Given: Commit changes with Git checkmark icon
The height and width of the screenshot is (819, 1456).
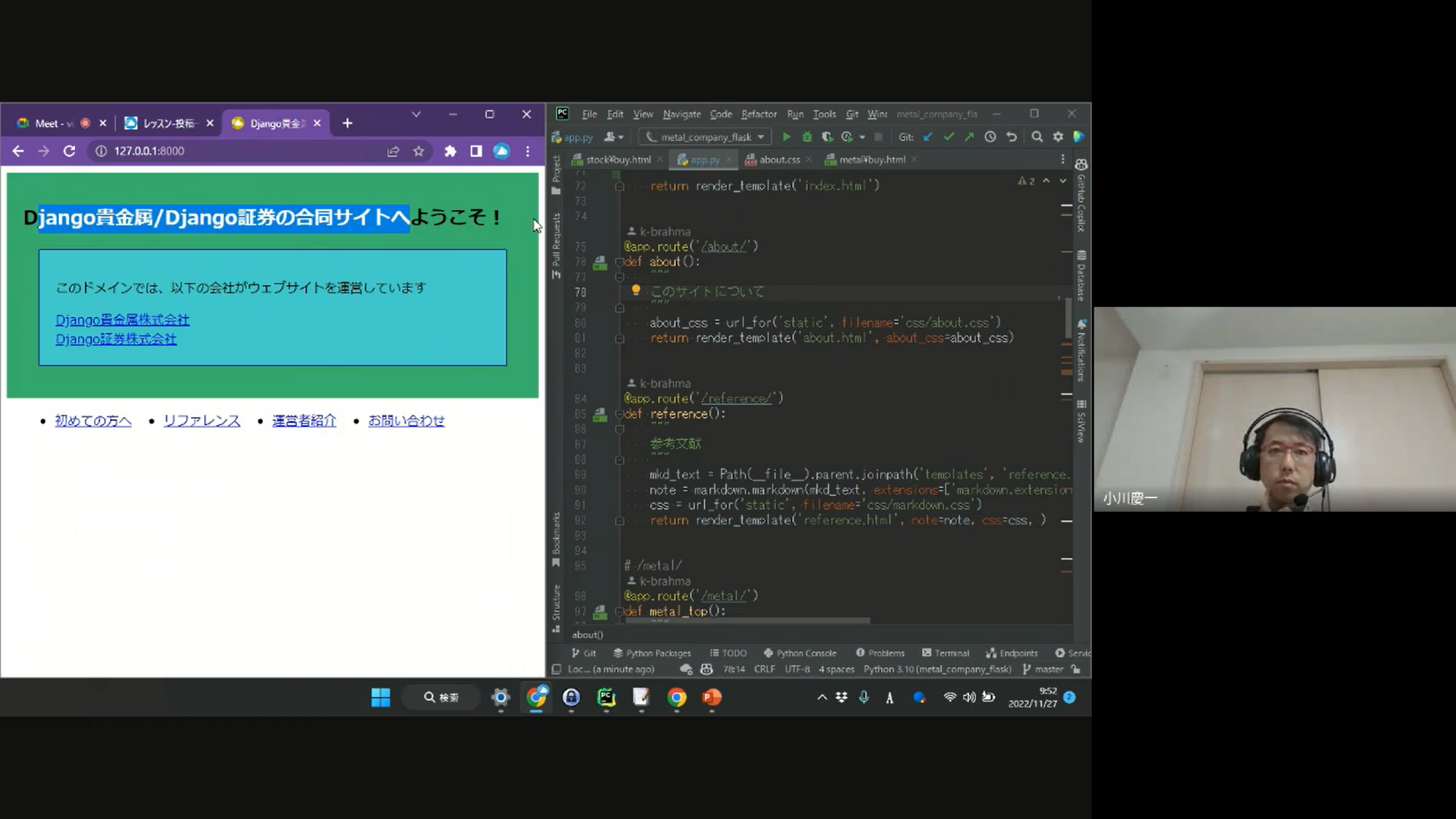Looking at the screenshot, I should pos(949,137).
